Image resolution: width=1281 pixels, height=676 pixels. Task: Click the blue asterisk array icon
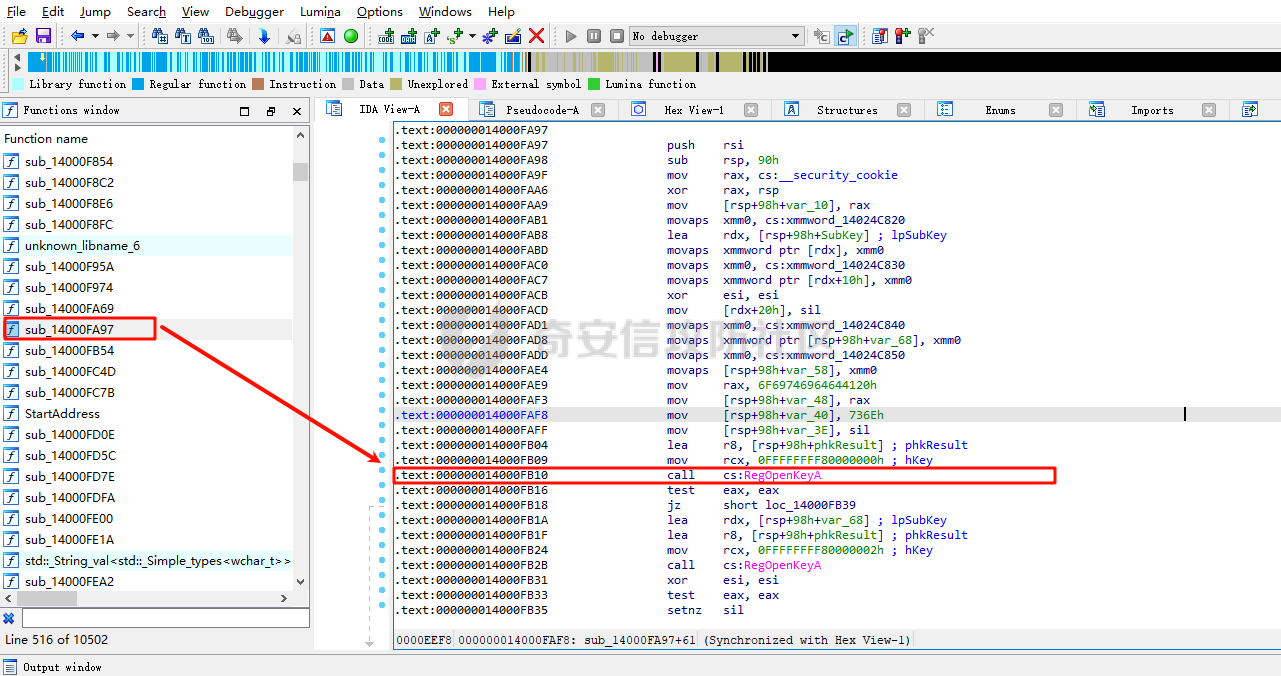point(490,36)
